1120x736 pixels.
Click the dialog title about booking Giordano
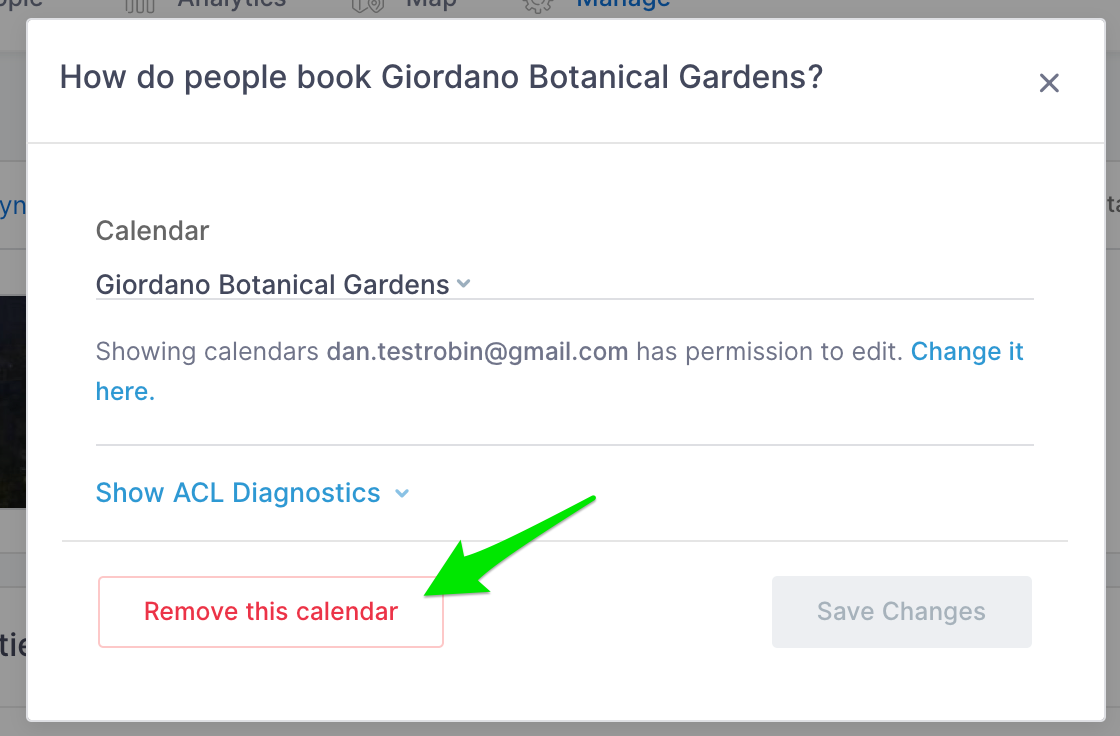(x=441, y=77)
